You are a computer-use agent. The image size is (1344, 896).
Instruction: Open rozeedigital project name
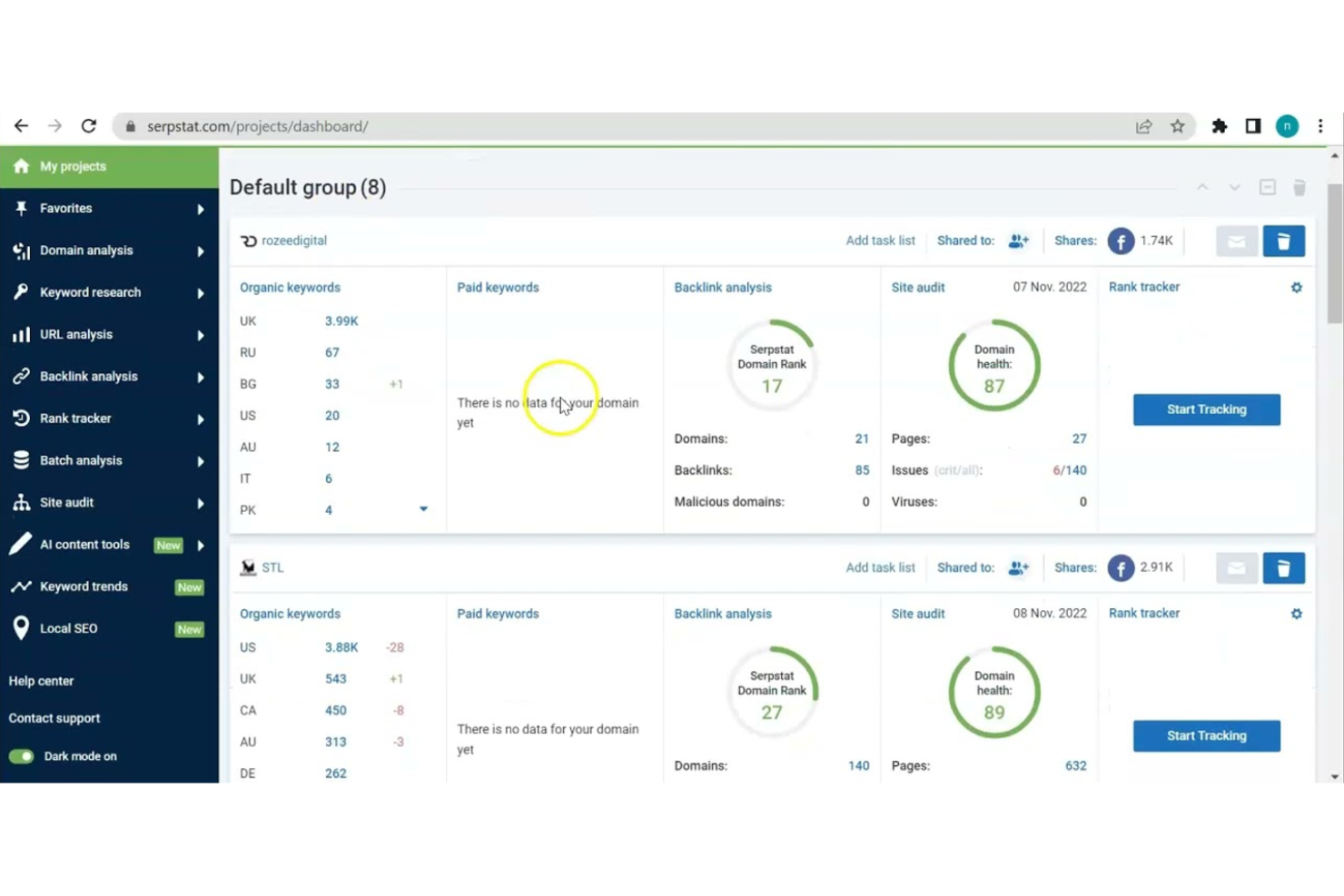click(x=294, y=241)
